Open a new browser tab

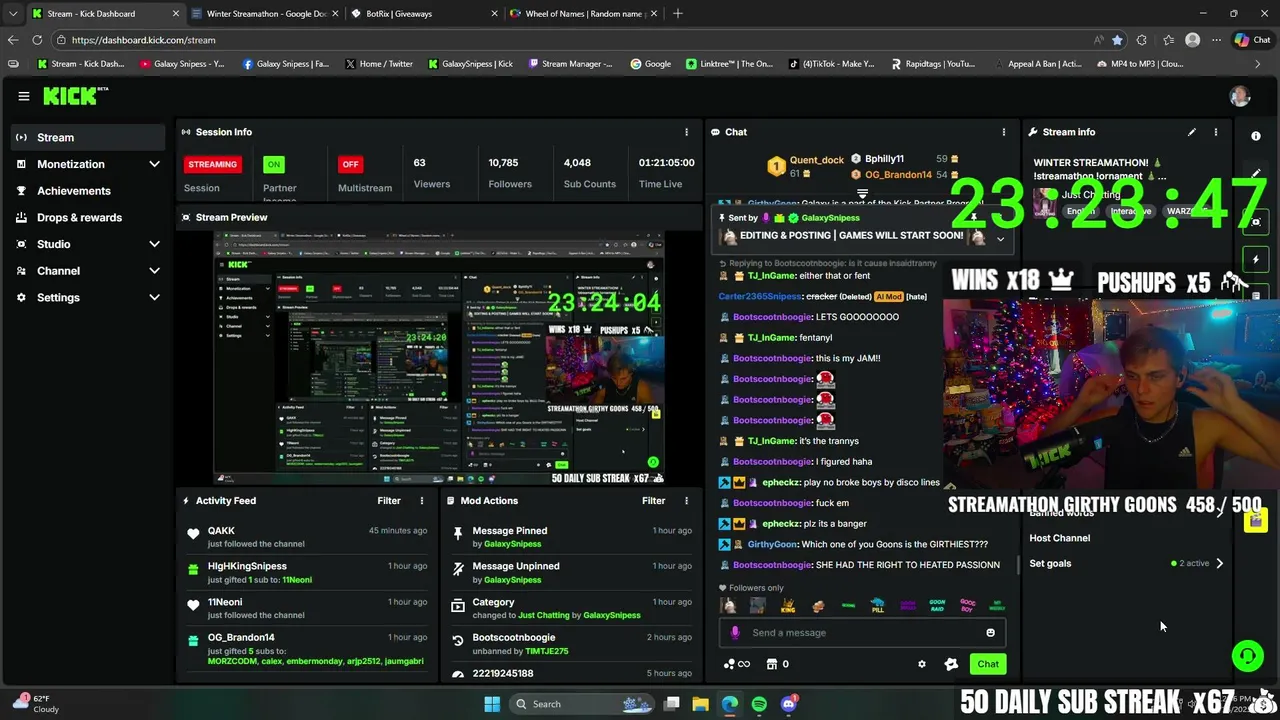[678, 14]
